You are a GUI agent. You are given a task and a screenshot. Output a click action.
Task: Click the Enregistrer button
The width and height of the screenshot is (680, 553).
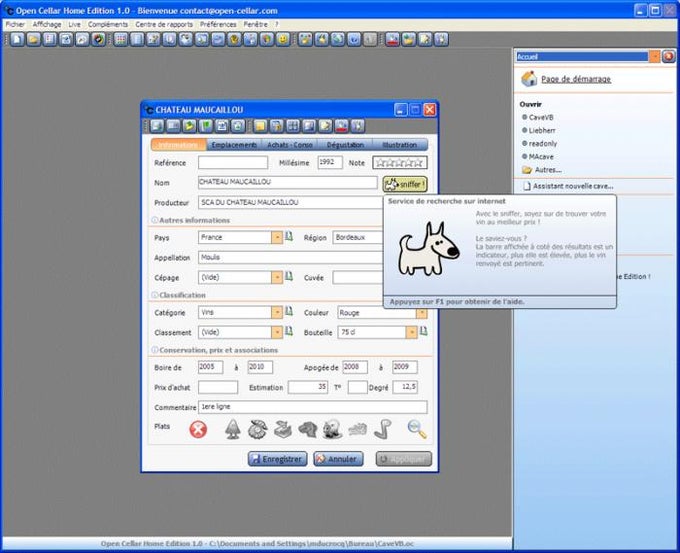click(278, 459)
